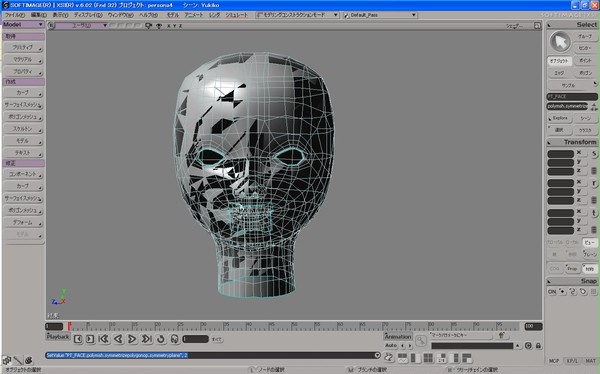Click the センター (Center) select button
Image resolution: width=600 pixels, height=374 pixels.
click(x=585, y=48)
